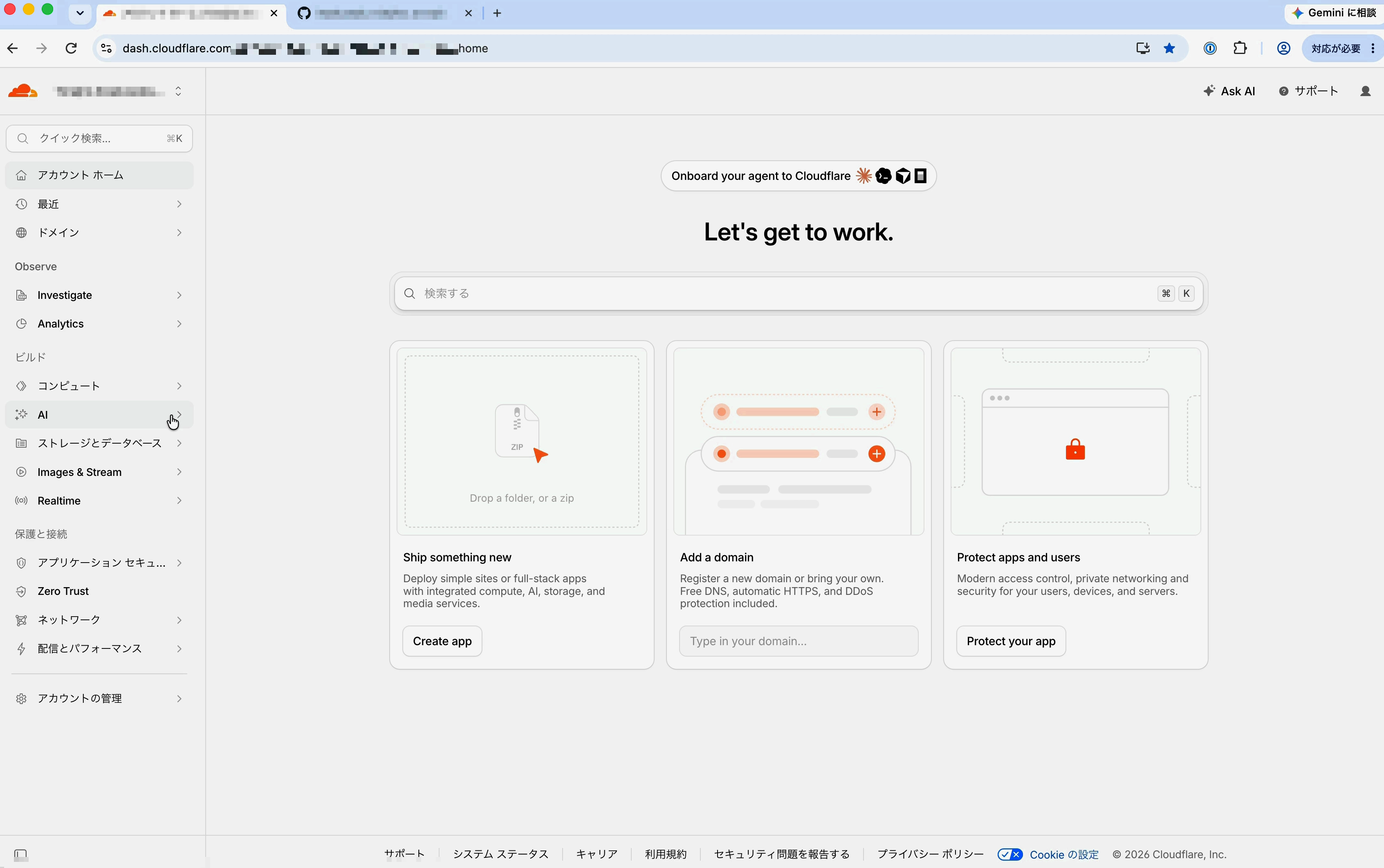
Task: Click the globe icon beside ドメイン
Action: [x=21, y=233]
